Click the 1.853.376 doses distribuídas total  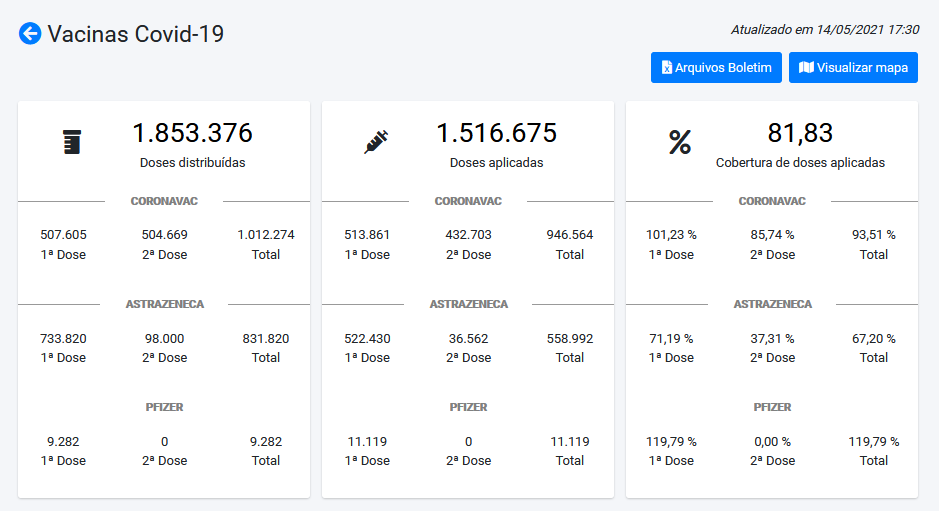[x=192, y=133]
